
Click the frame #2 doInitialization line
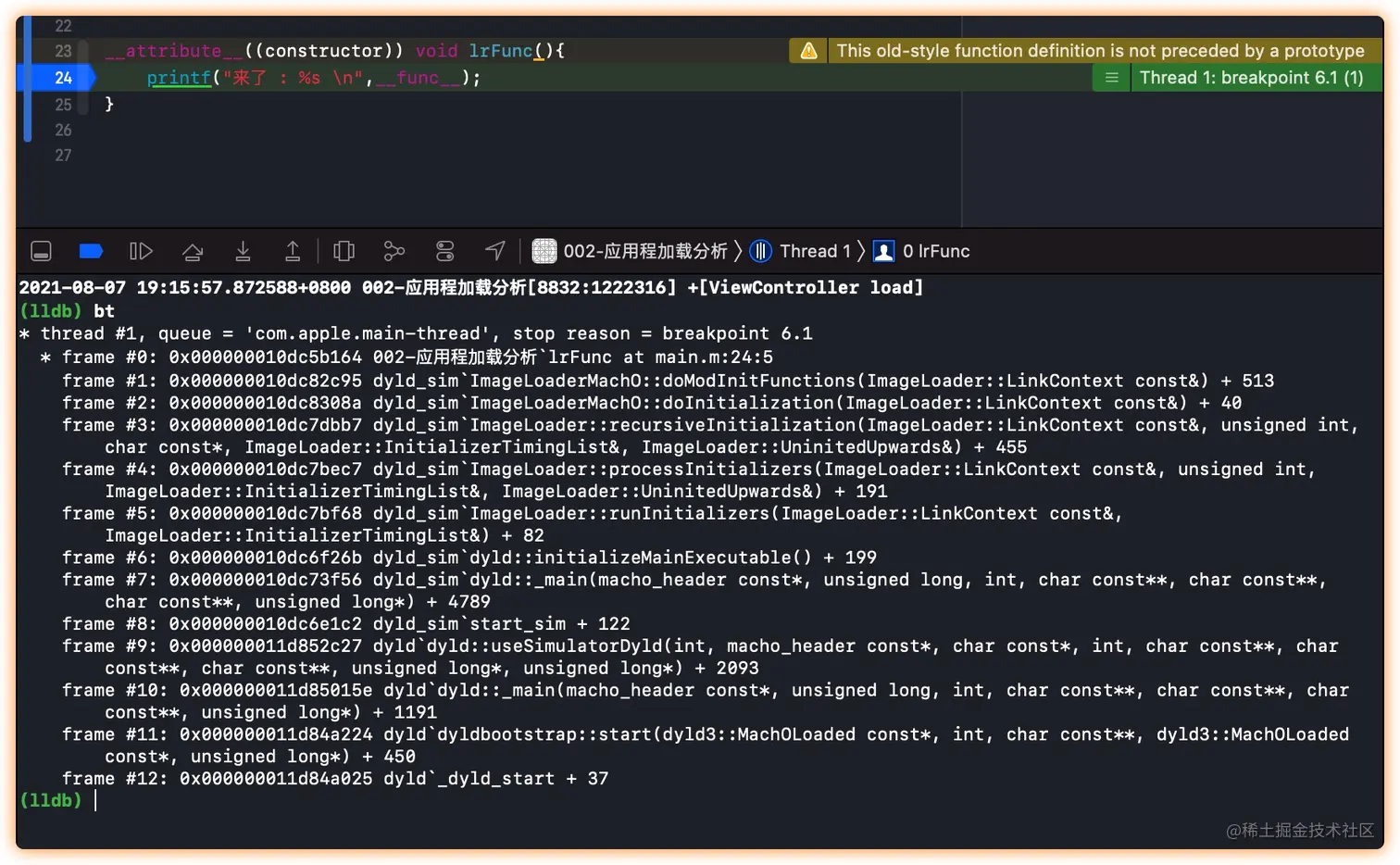tap(652, 403)
